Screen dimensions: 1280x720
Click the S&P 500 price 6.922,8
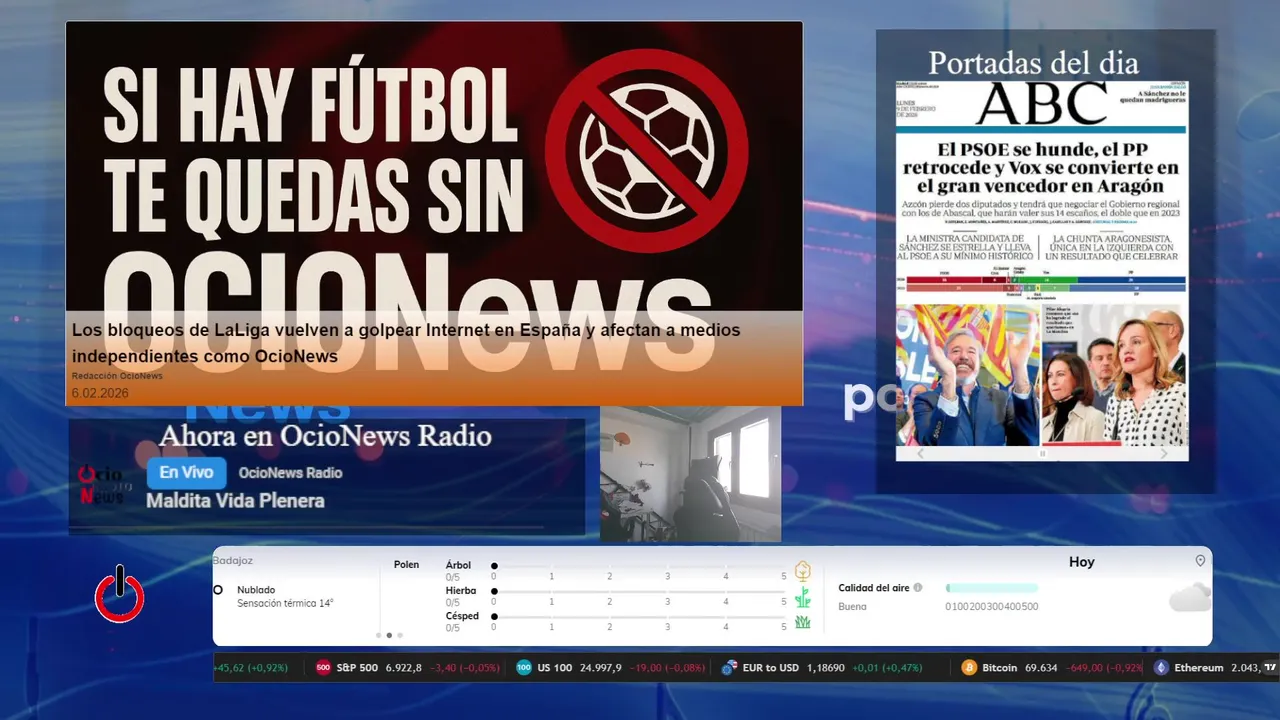coord(403,668)
